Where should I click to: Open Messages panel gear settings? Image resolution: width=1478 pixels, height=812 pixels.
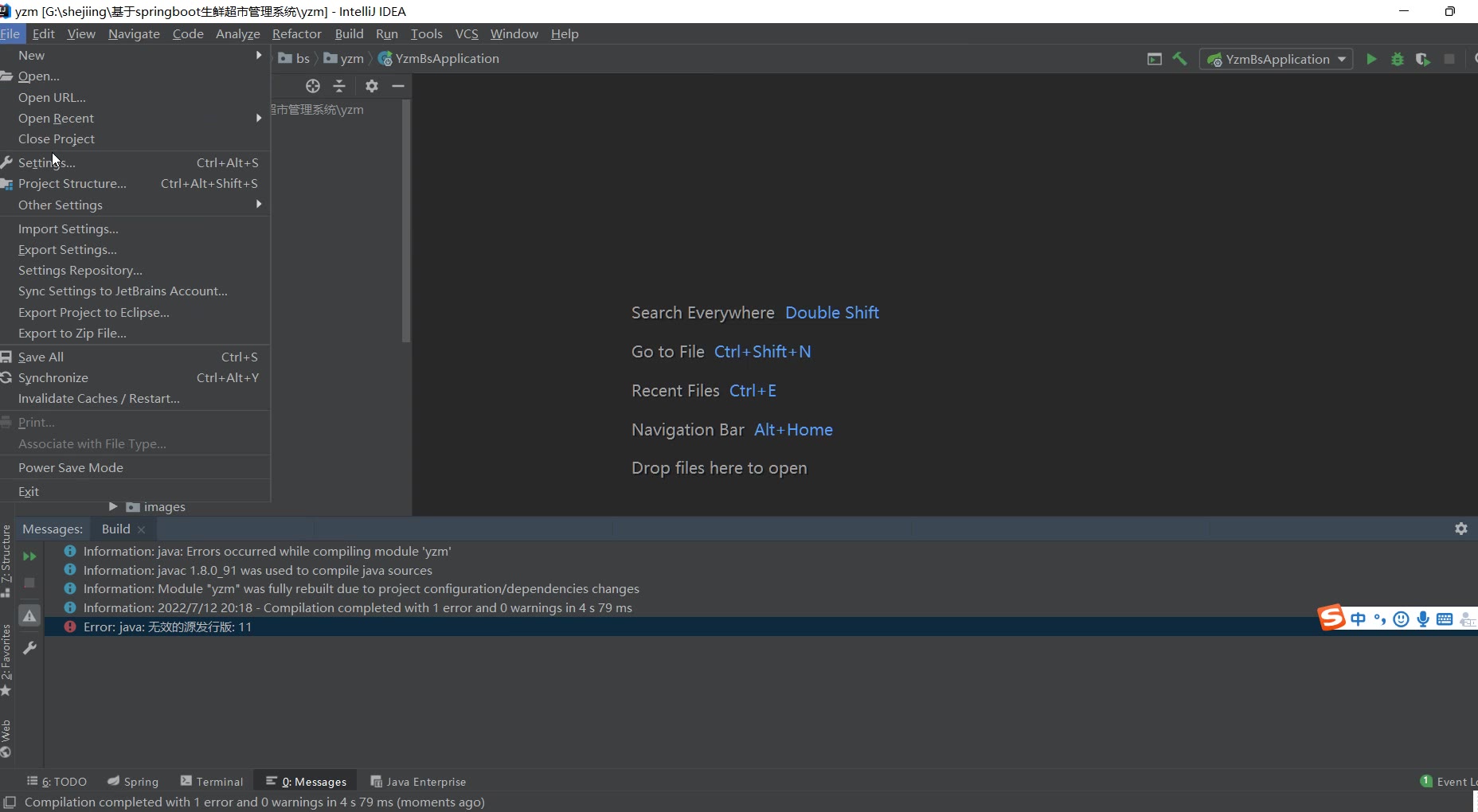point(1461,529)
